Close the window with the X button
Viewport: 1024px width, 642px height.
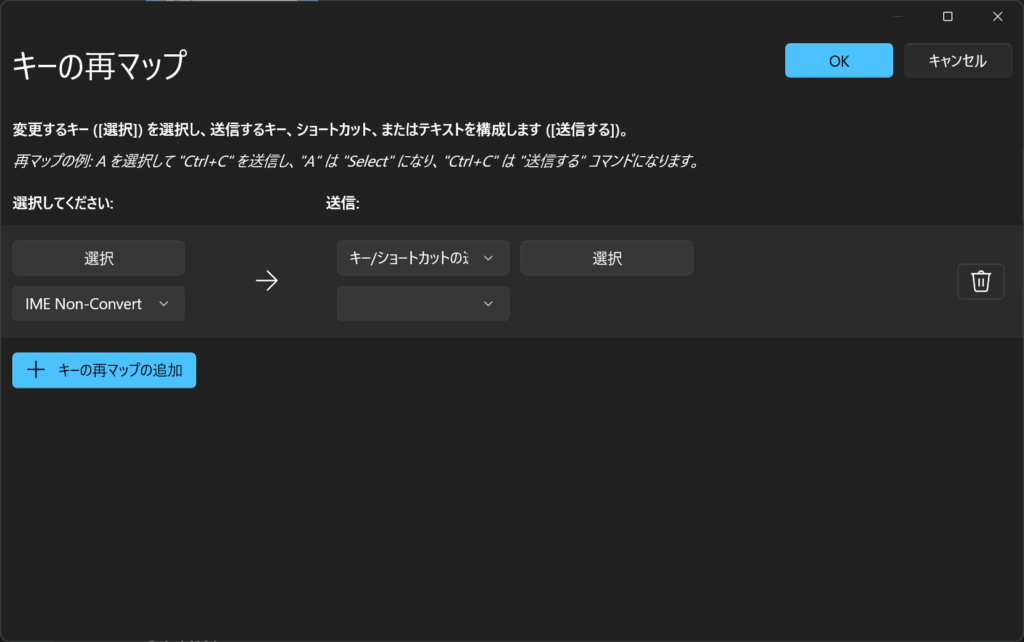coord(997,16)
